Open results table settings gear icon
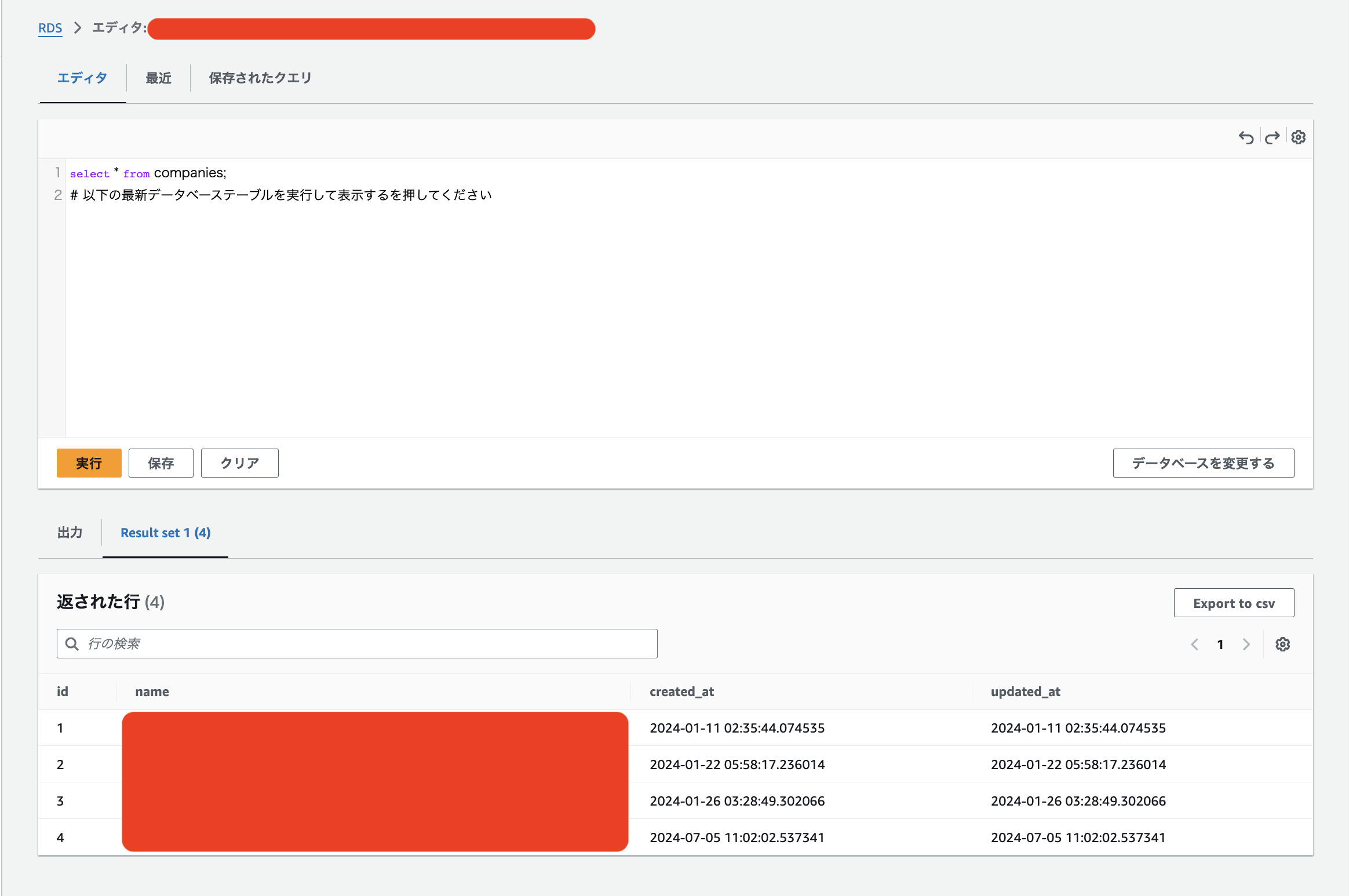The height and width of the screenshot is (896, 1349). [x=1282, y=644]
